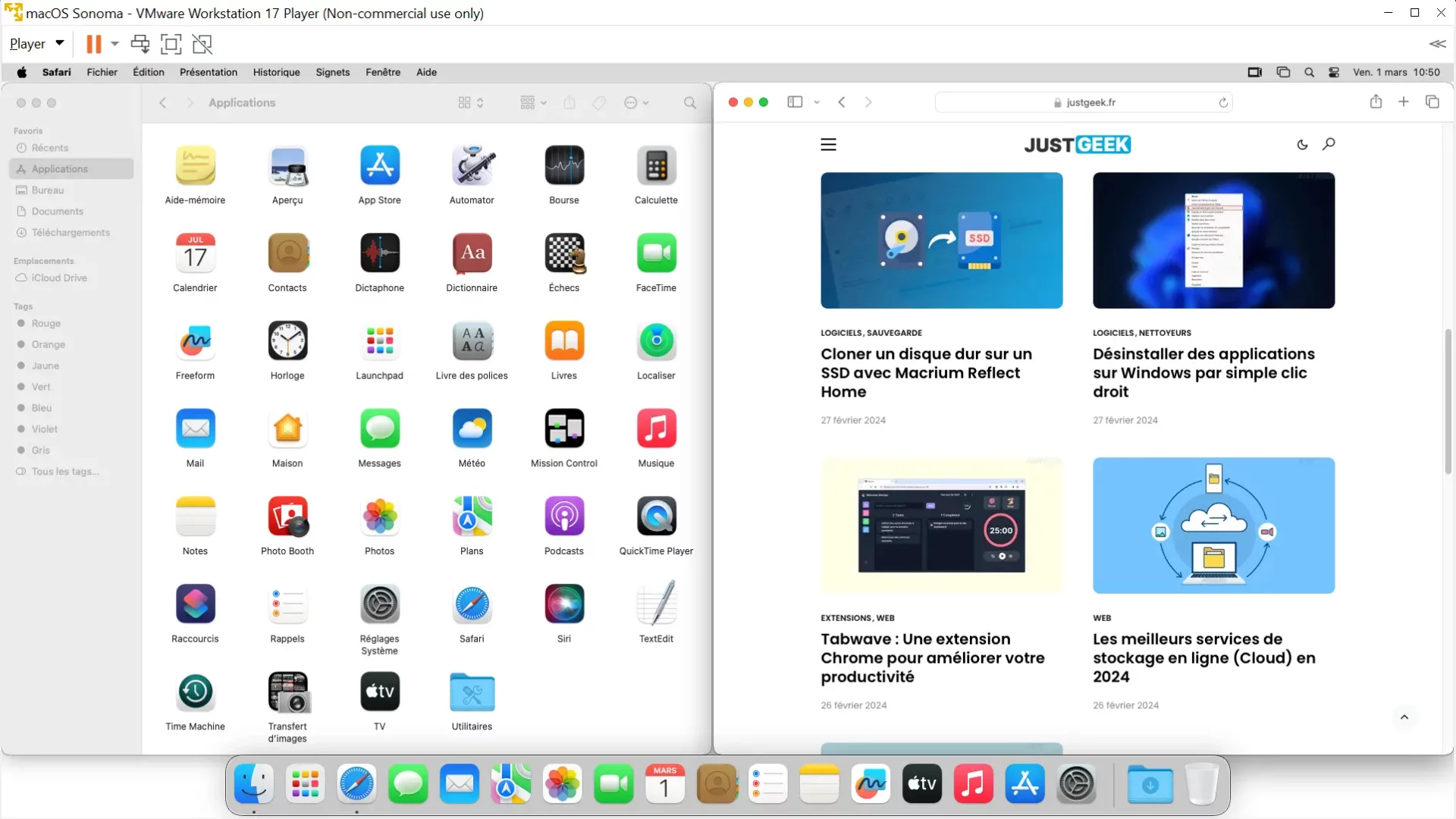
Task: Open Réglages Système in Finder window
Action: coord(379,604)
